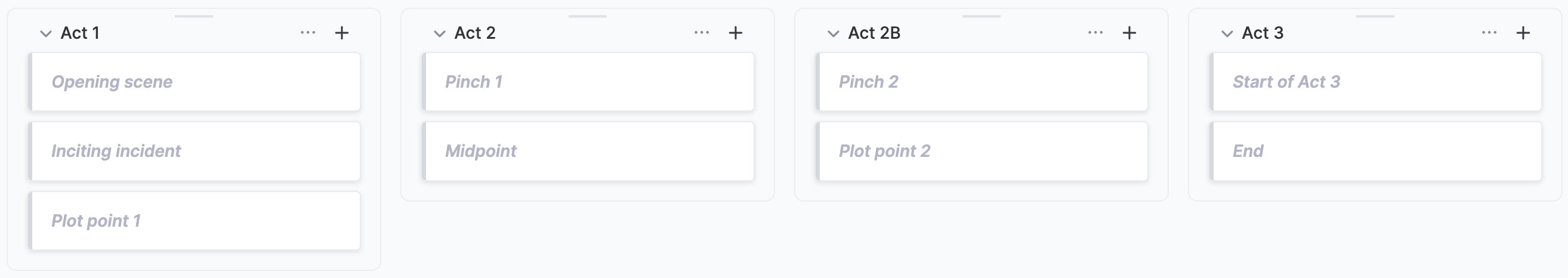1568x278 pixels.
Task: Open the Act 2 more options menu
Action: point(702,33)
